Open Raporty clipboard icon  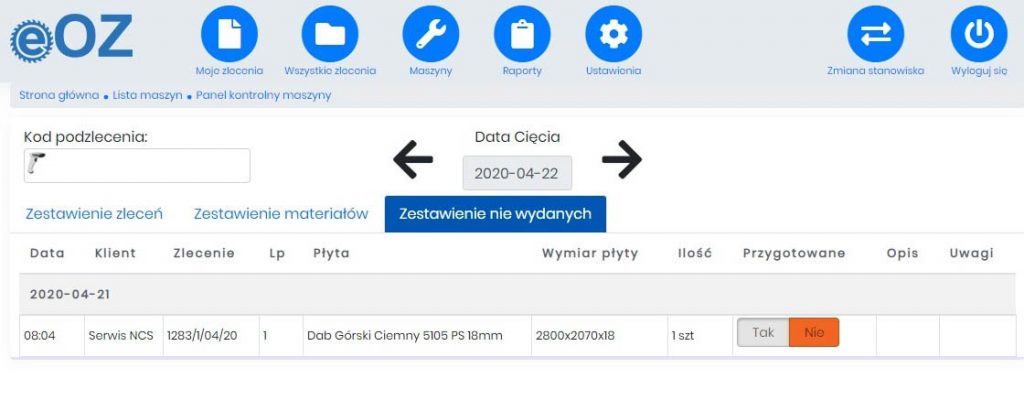coord(522,34)
